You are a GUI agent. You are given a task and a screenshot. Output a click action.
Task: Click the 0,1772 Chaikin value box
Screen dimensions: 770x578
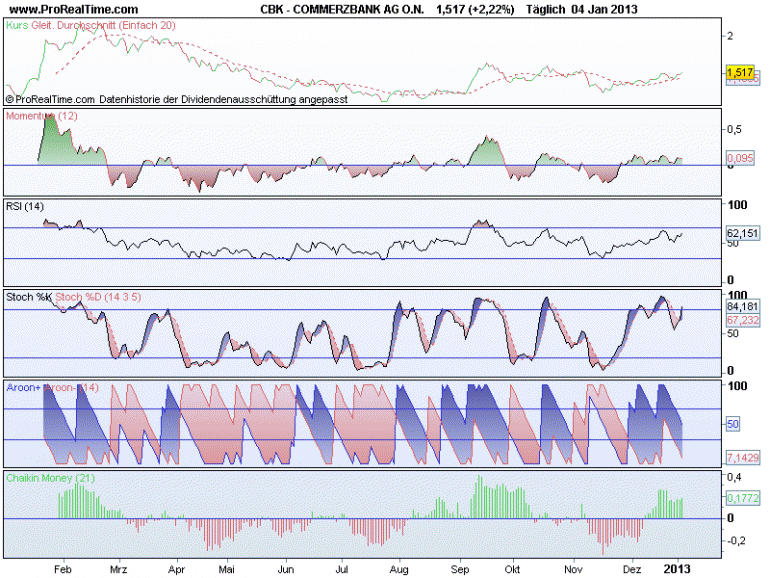(743, 498)
